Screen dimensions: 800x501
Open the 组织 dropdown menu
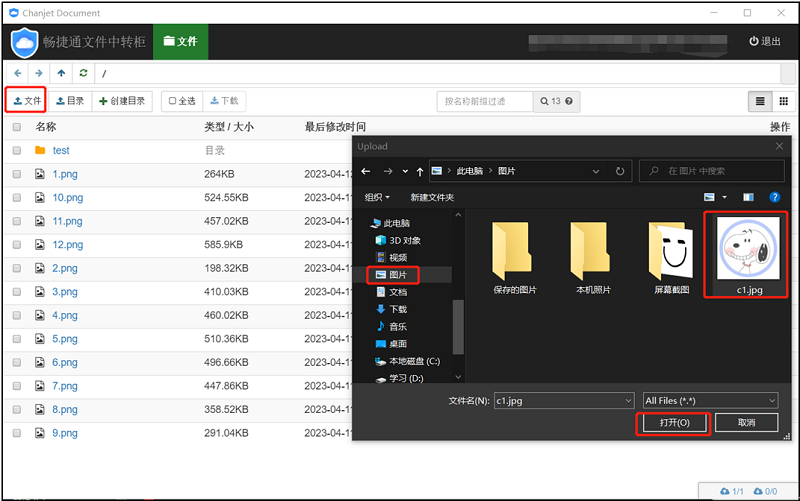pyautogui.click(x=377, y=197)
